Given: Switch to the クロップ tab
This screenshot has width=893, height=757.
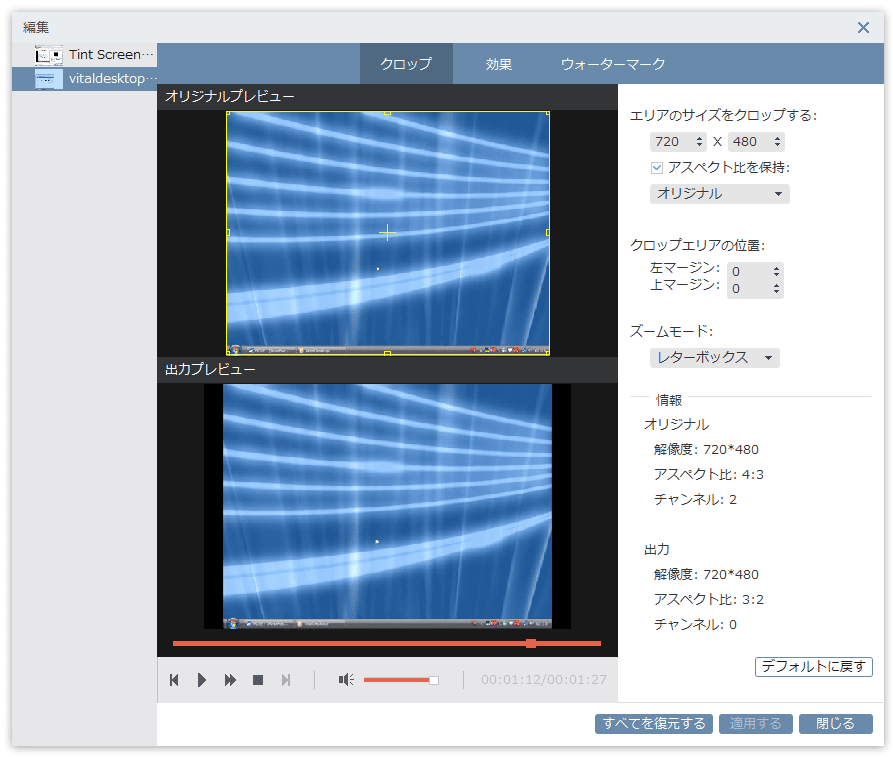Looking at the screenshot, I should [406, 64].
